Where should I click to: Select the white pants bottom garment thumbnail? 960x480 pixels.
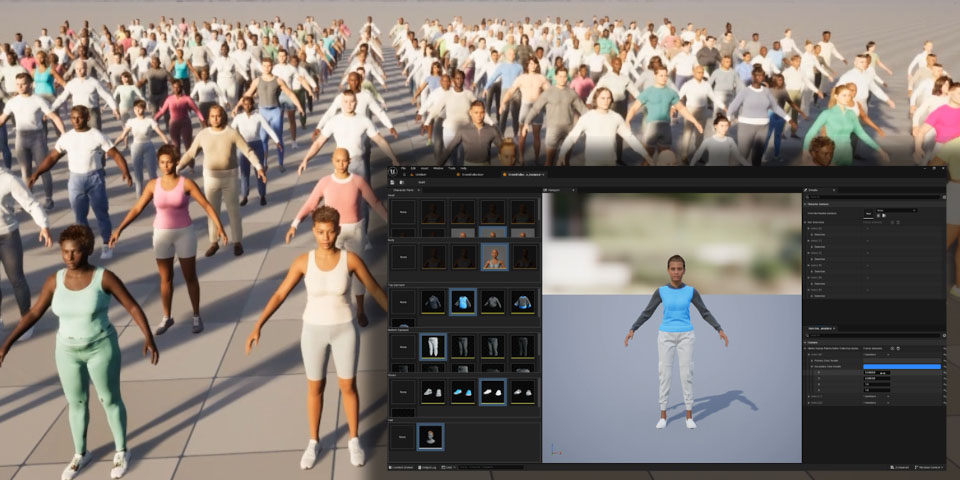point(433,347)
